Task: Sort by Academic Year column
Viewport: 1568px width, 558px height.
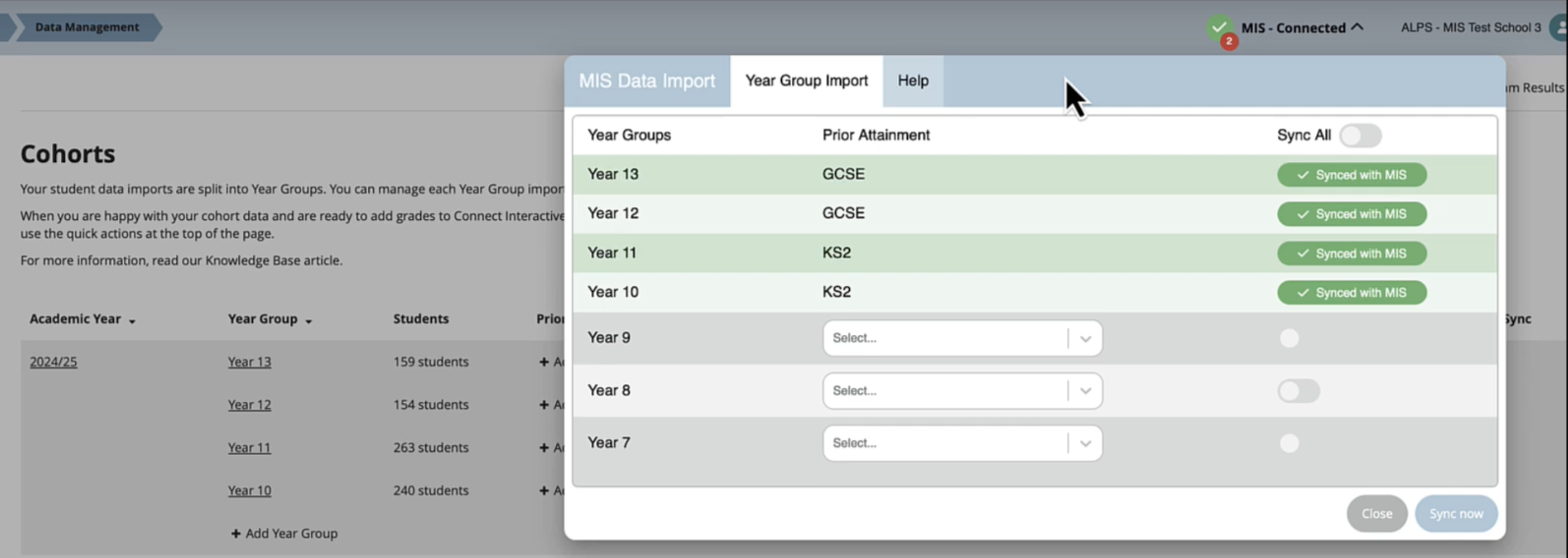Action: pyautogui.click(x=82, y=319)
